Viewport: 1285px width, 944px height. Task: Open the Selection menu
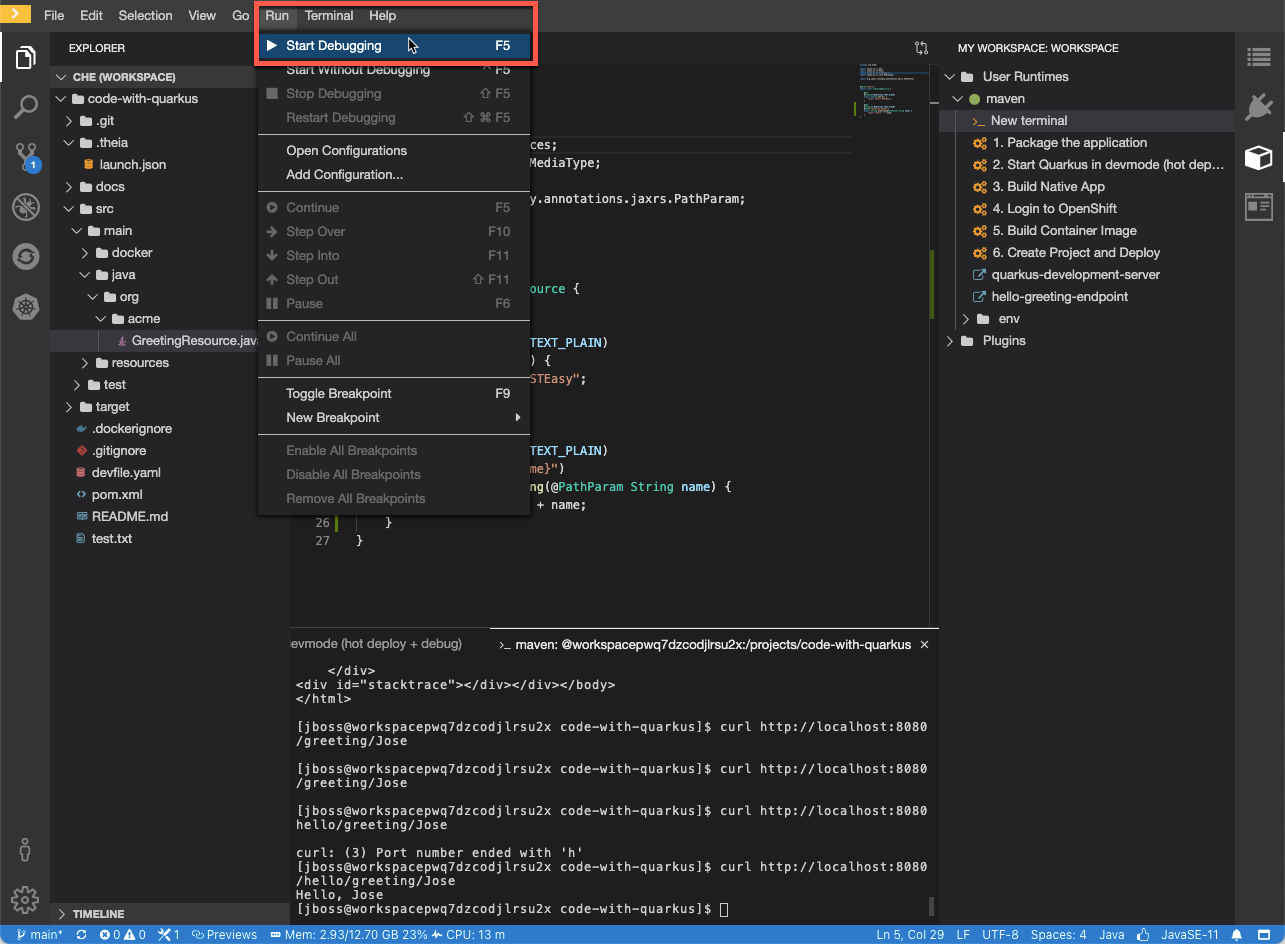click(145, 15)
